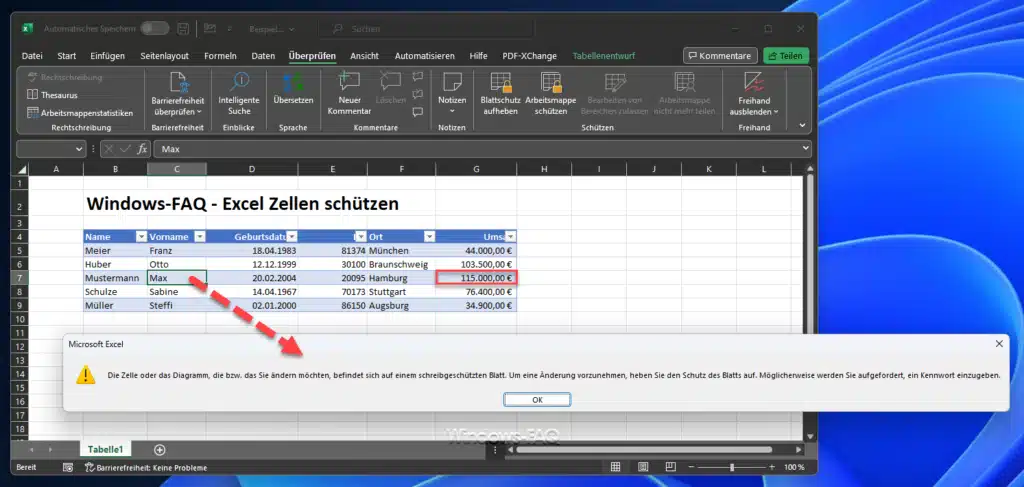
Task: Click the cell with date 14.04.1967
Action: [252, 292]
